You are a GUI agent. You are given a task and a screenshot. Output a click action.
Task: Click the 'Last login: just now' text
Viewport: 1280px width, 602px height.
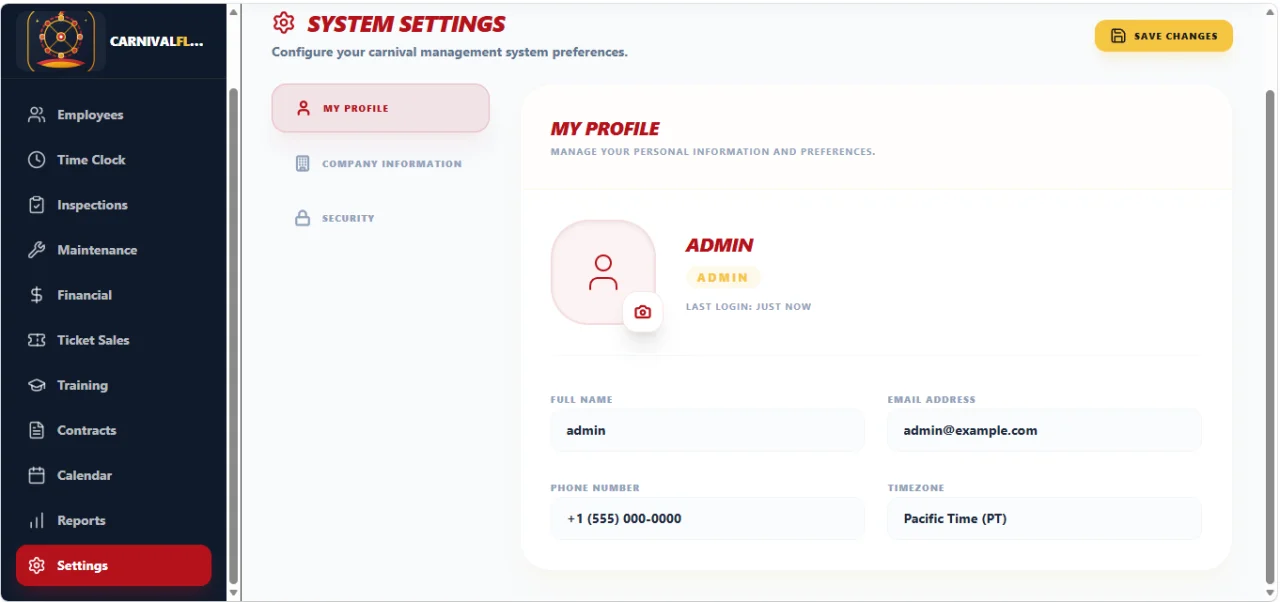click(x=748, y=306)
